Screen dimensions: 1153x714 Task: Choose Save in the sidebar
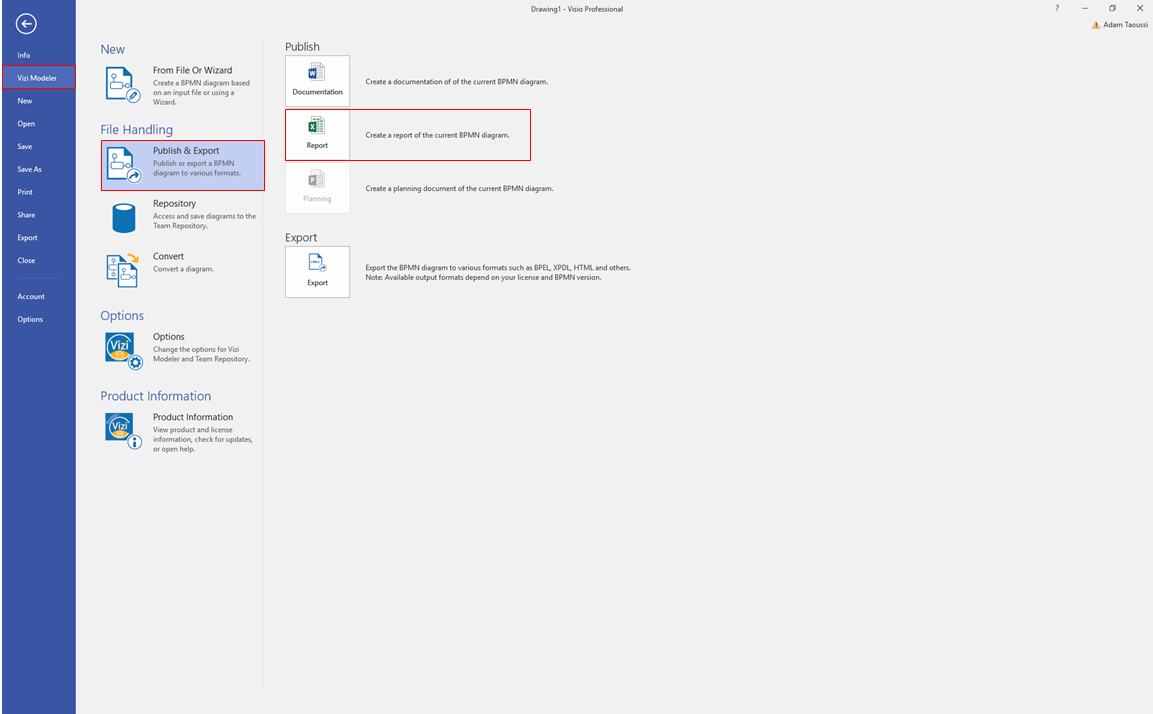pos(25,146)
